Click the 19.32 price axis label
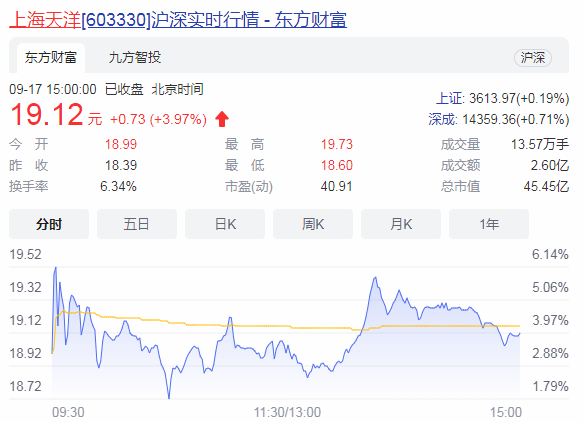Image resolution: width=583 pixels, height=422 pixels. click(25, 287)
